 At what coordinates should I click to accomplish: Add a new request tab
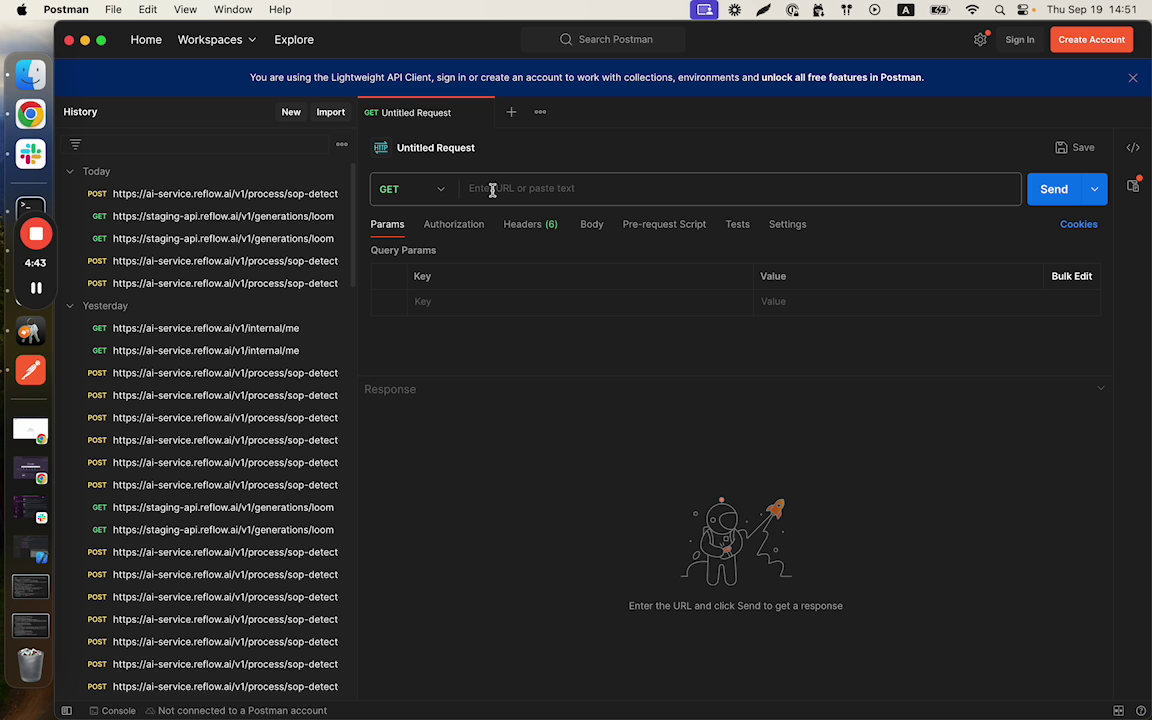[x=511, y=112]
